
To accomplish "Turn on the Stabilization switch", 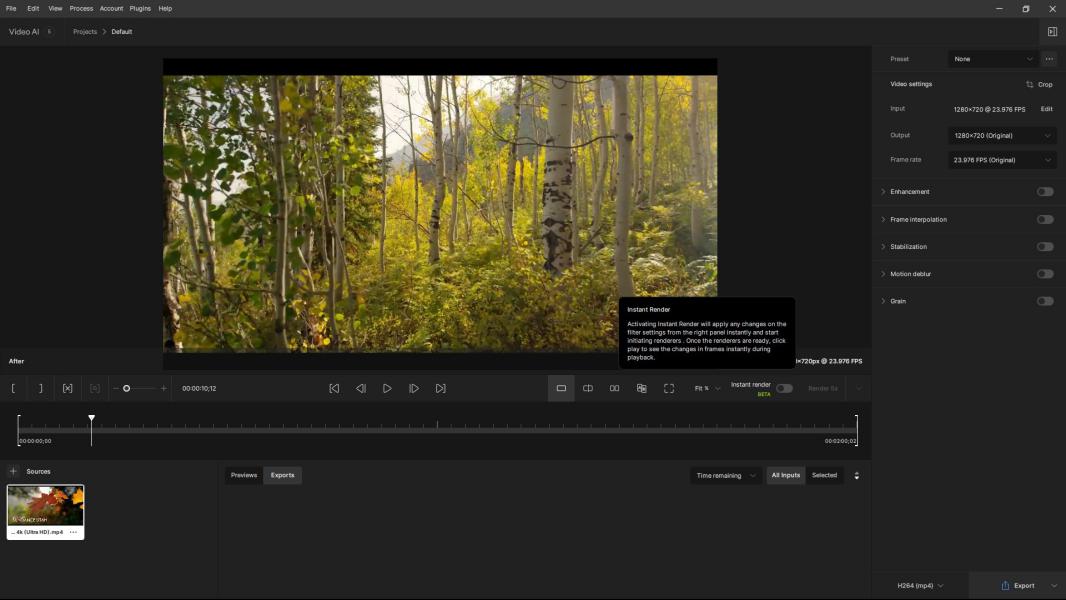I will pyautogui.click(x=1045, y=247).
